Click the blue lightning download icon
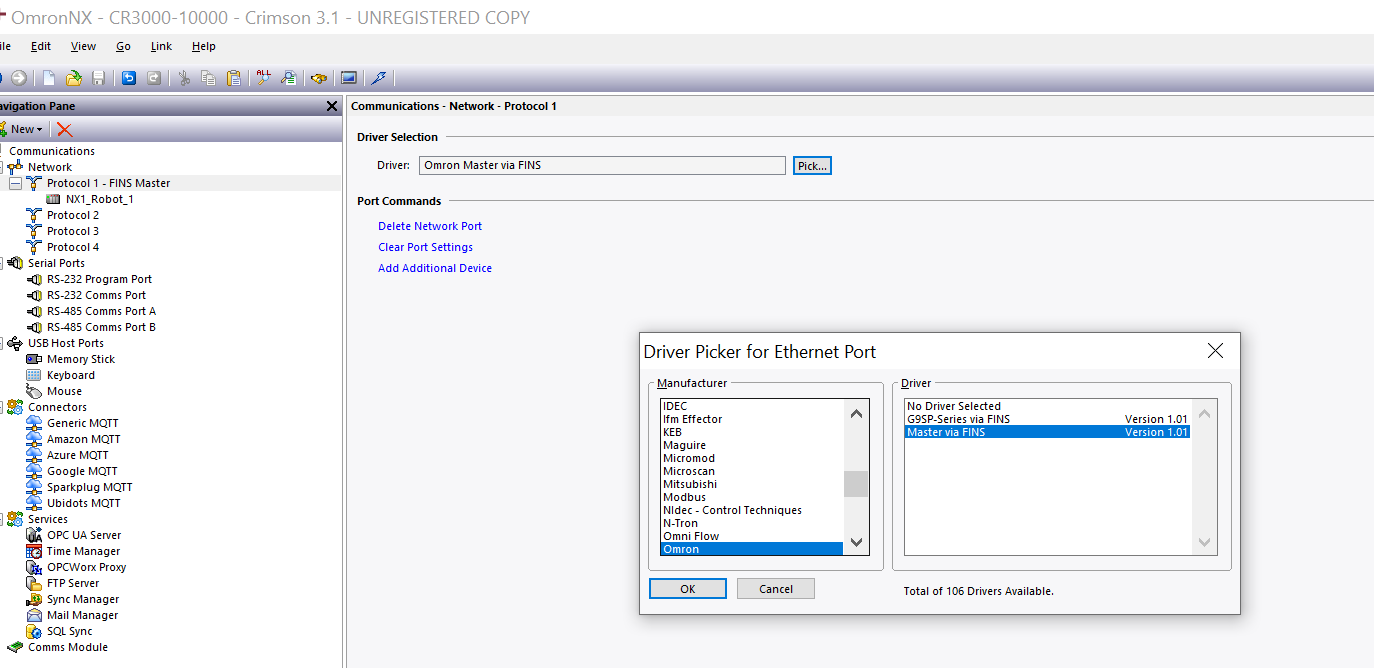1374x668 pixels. [379, 78]
